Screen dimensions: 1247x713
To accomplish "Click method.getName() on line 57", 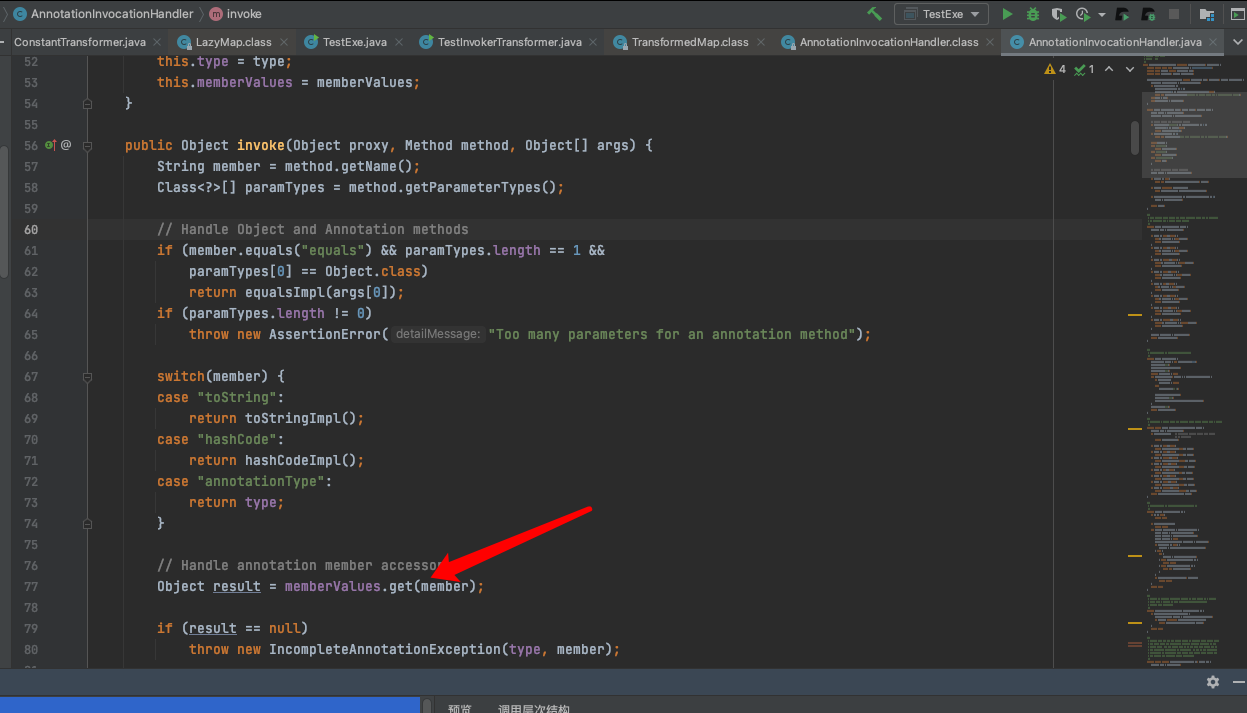I will 349,166.
